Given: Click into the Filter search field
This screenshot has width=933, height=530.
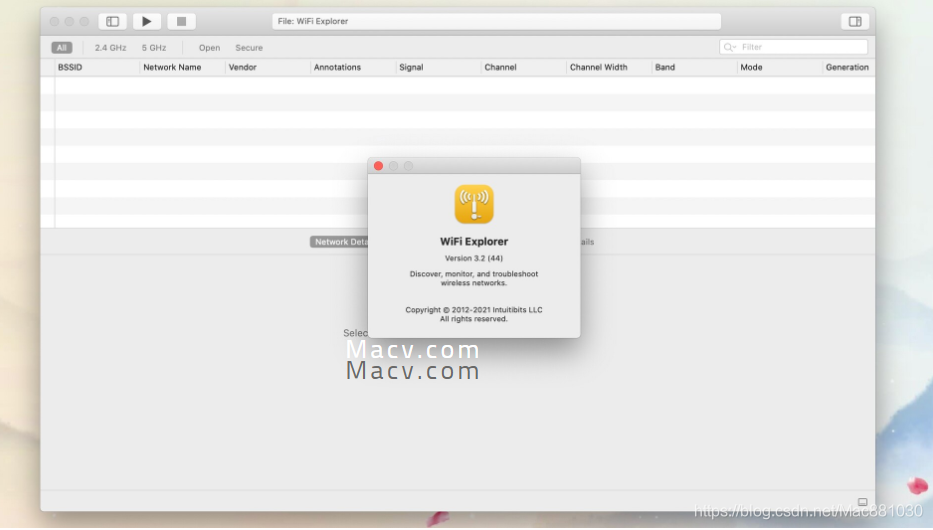Looking at the screenshot, I should tap(794, 47).
